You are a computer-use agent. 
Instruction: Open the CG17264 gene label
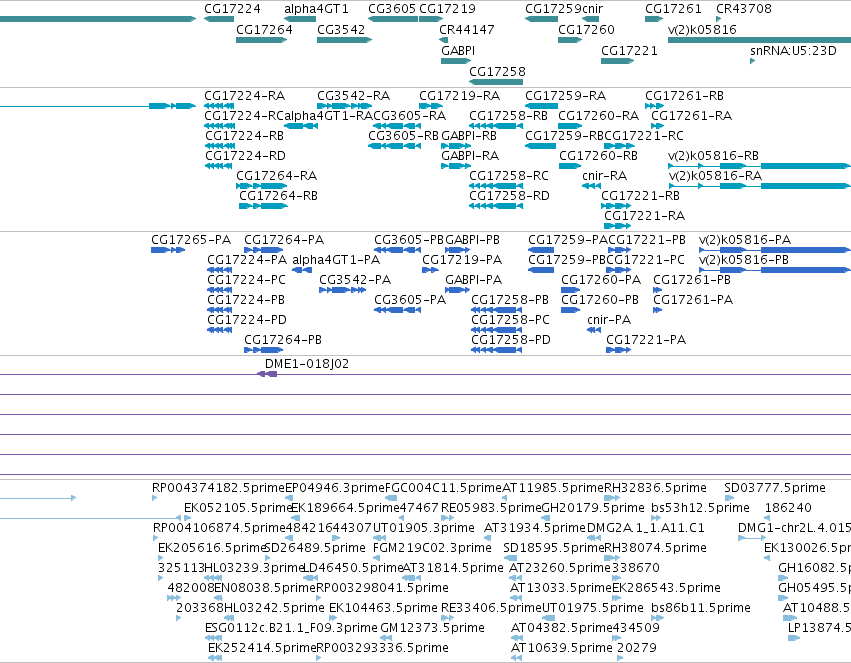pyautogui.click(x=264, y=29)
